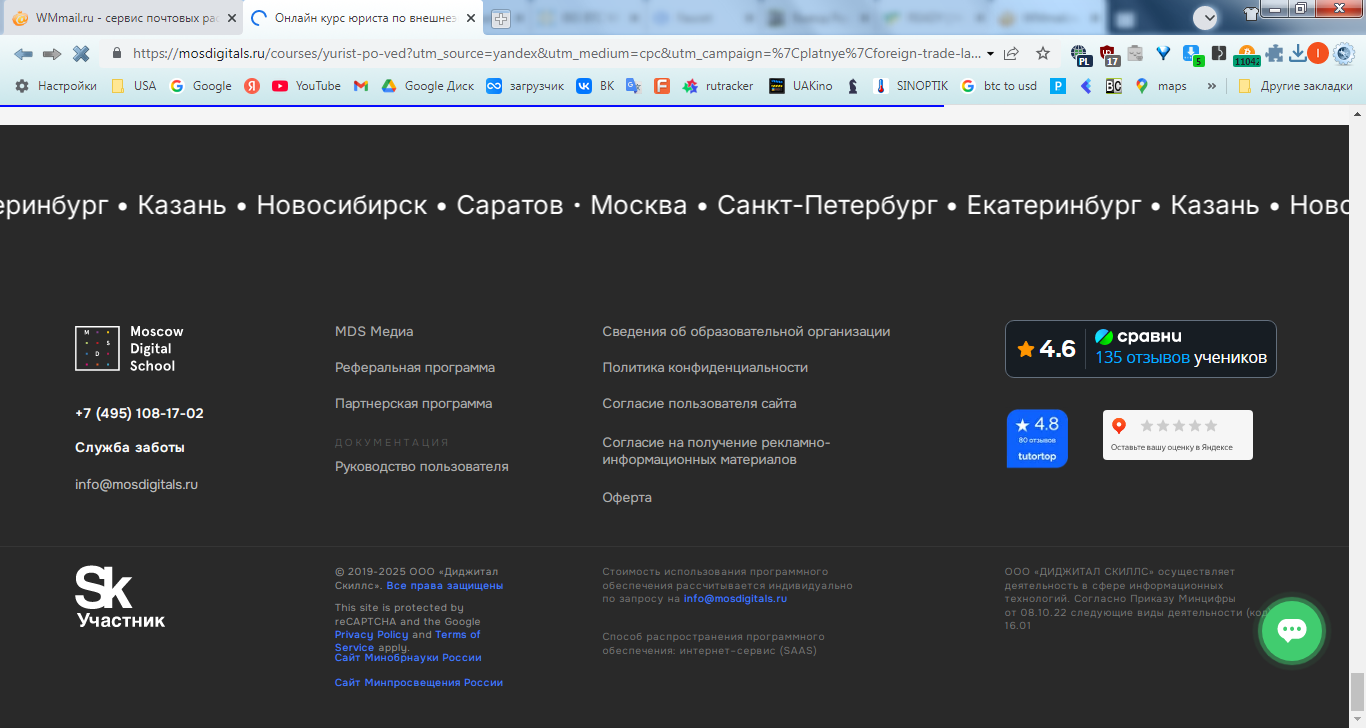
Task: Open the blue P bookmark icon
Action: (x=1057, y=86)
